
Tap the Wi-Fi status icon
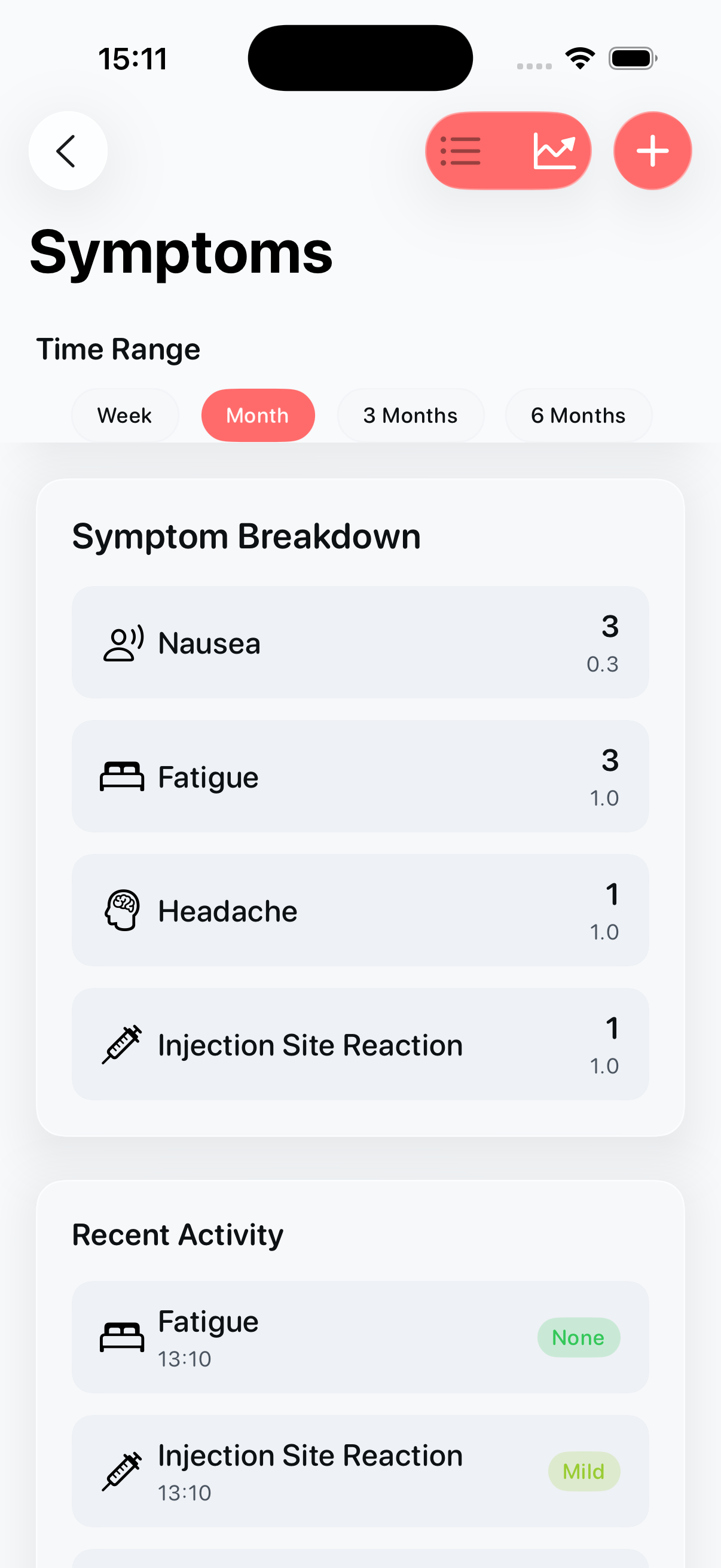coord(580,59)
